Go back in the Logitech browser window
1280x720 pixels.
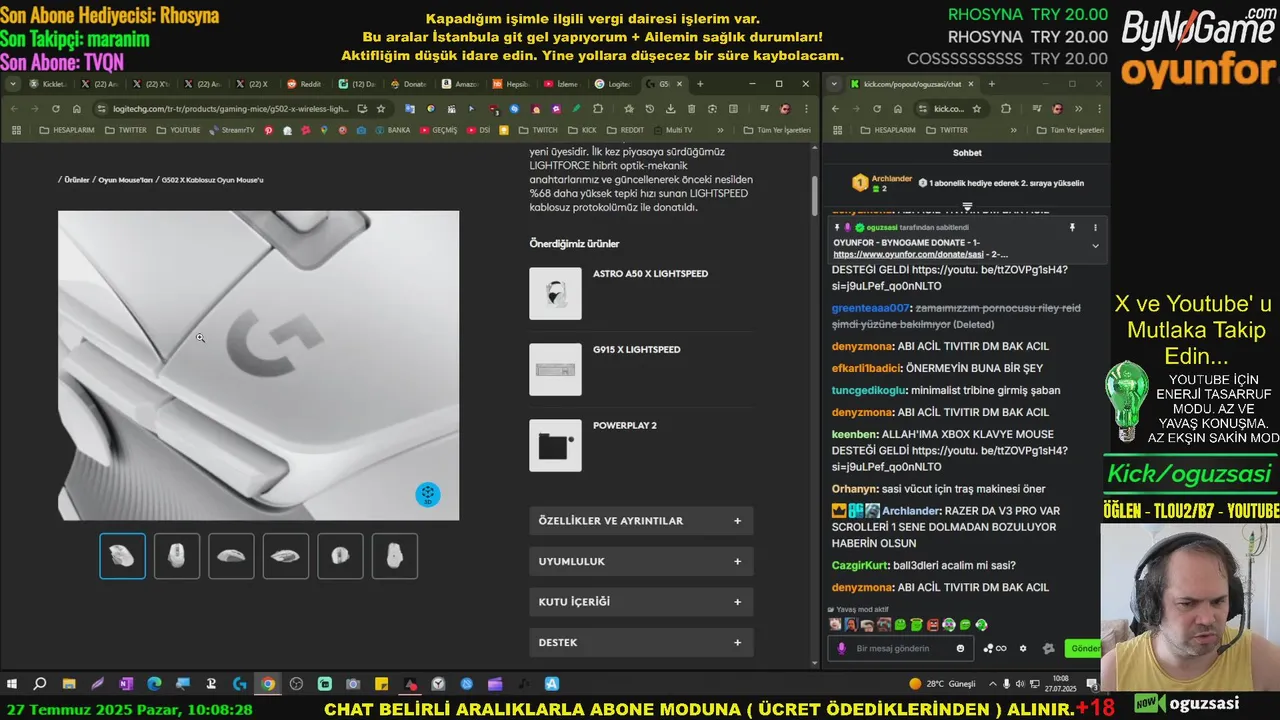15,108
